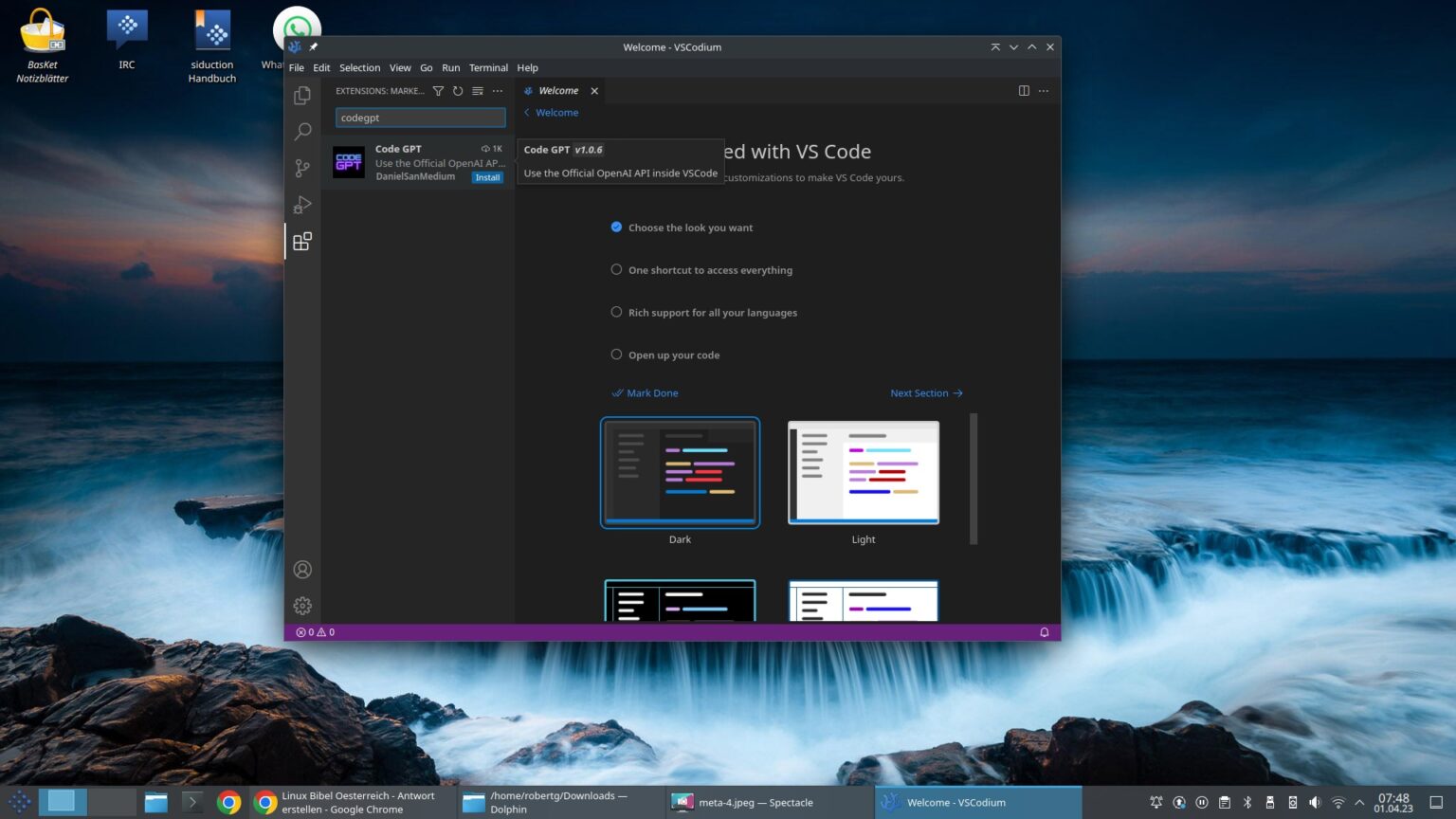Image resolution: width=1456 pixels, height=819 pixels.
Task: Click the Next Section link
Action: point(926,392)
